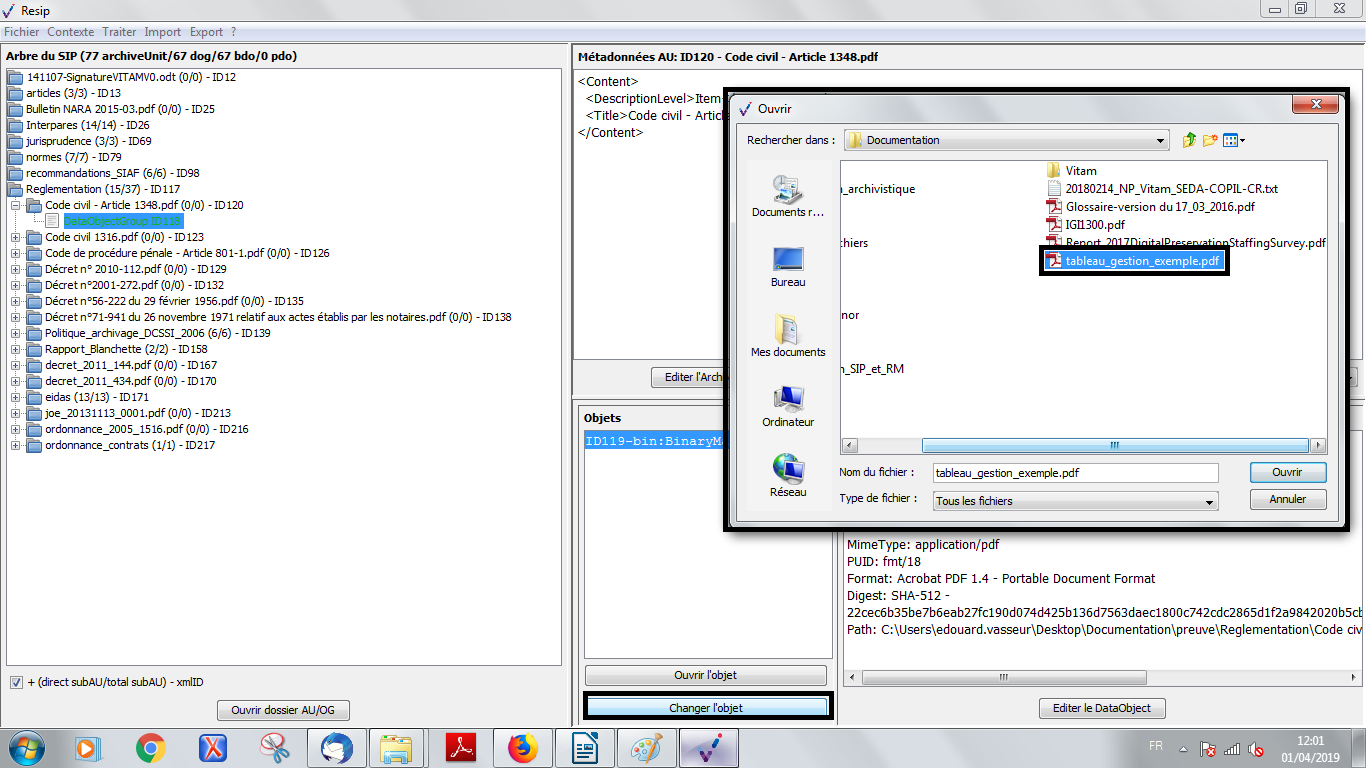Go to Bureau in the places sidebar
The width and height of the screenshot is (1366, 768).
coord(788,267)
